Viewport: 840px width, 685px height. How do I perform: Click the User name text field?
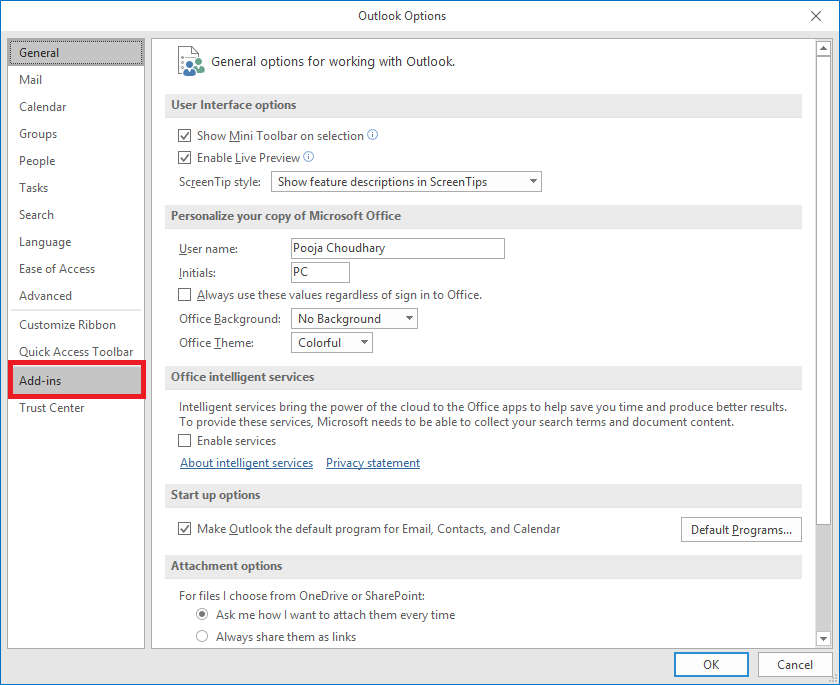pyautogui.click(x=398, y=249)
